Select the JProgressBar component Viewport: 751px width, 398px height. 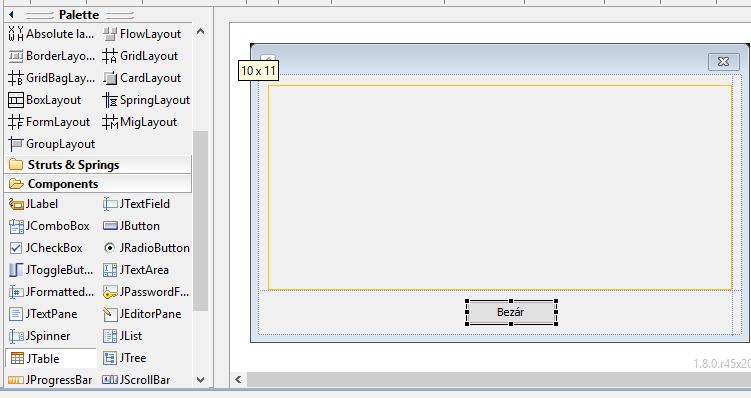(50, 380)
